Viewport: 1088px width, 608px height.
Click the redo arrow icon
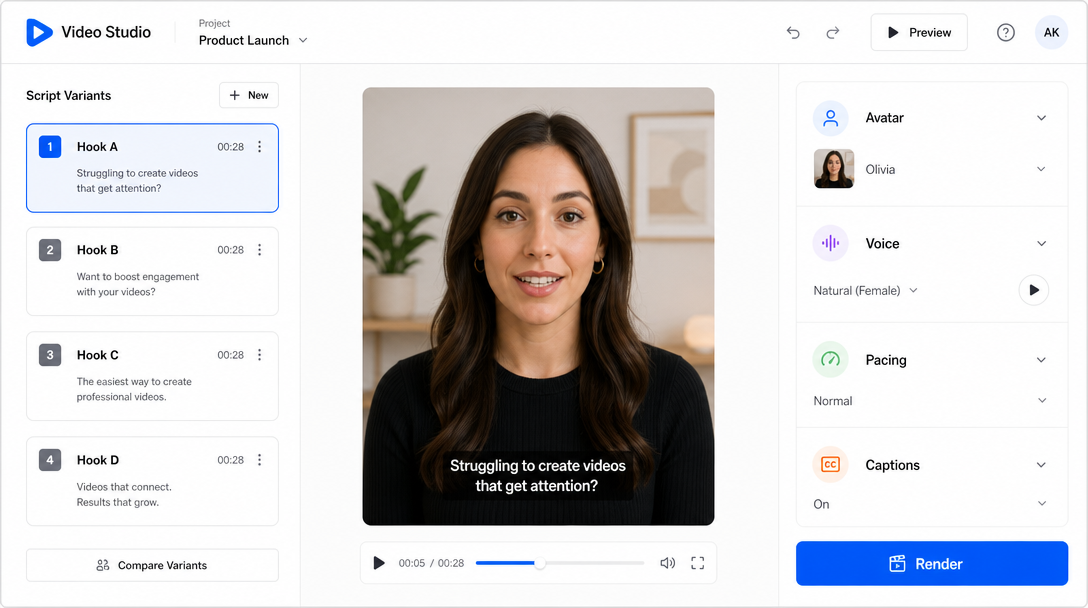[833, 33]
